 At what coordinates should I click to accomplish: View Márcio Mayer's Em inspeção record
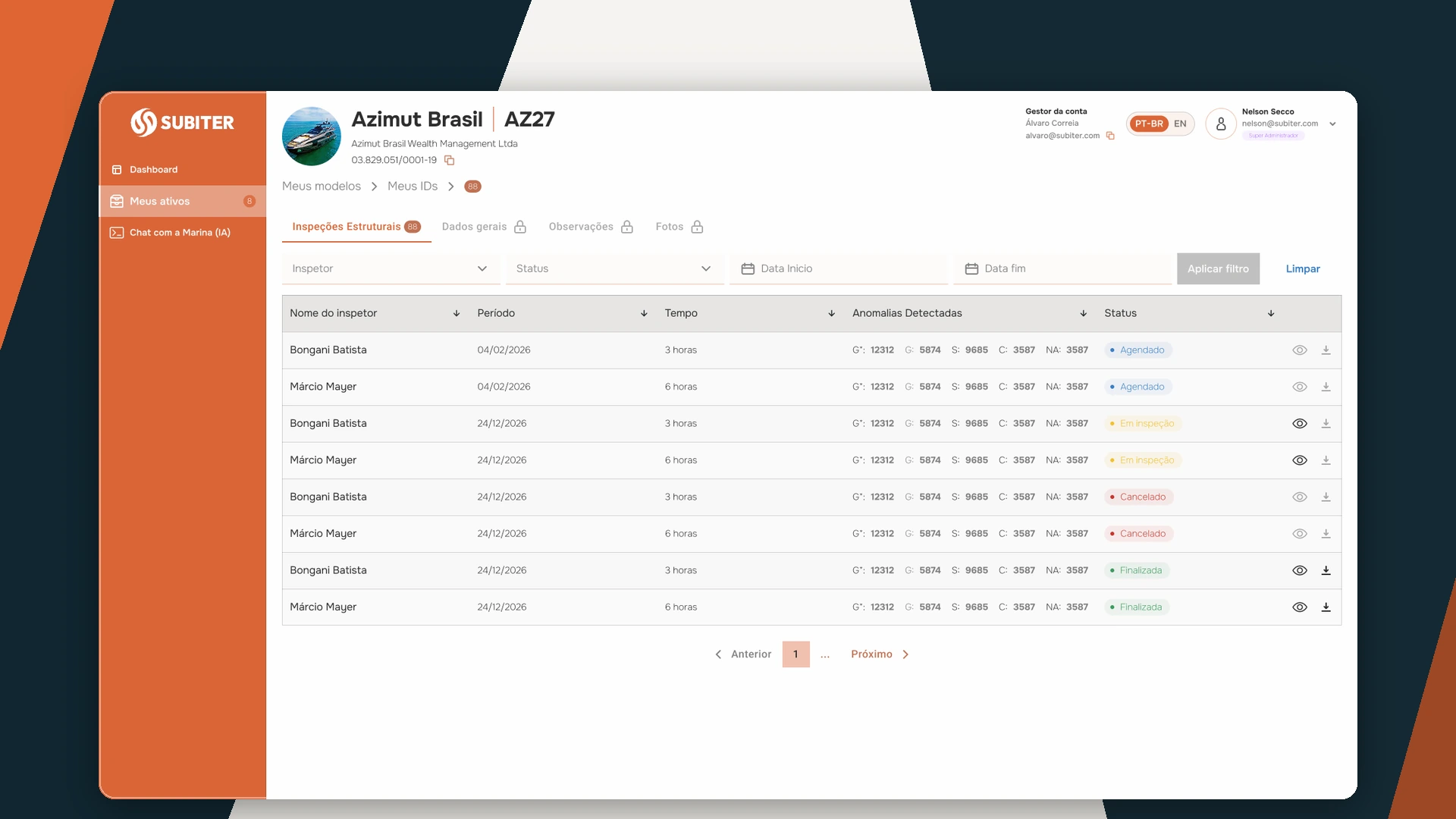1300,460
